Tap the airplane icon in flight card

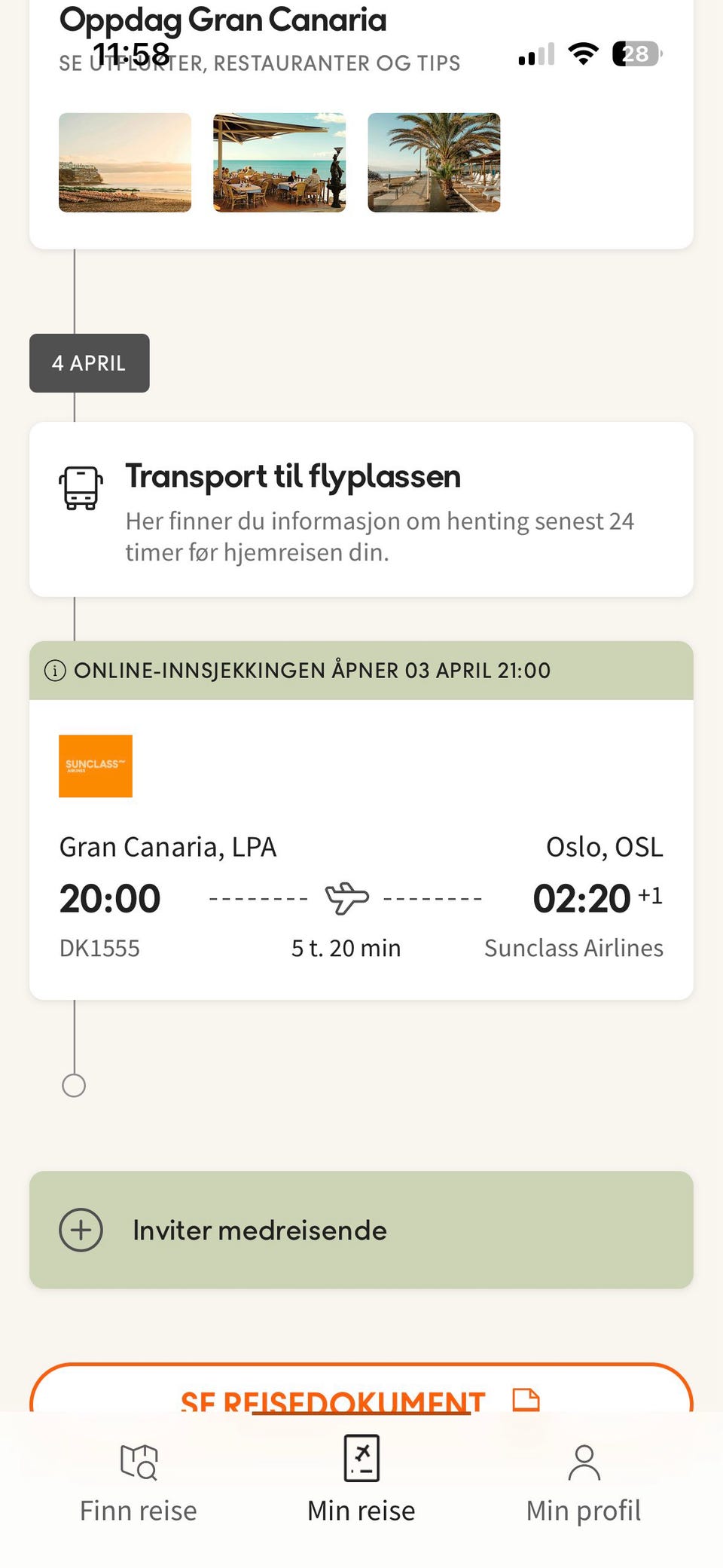[x=346, y=898]
